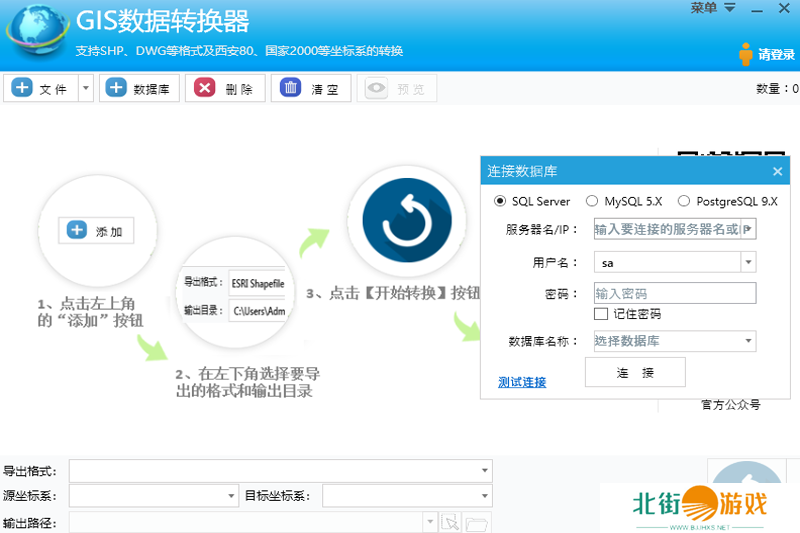Click the 连接 connect button
The image size is (800, 533).
[635, 372]
